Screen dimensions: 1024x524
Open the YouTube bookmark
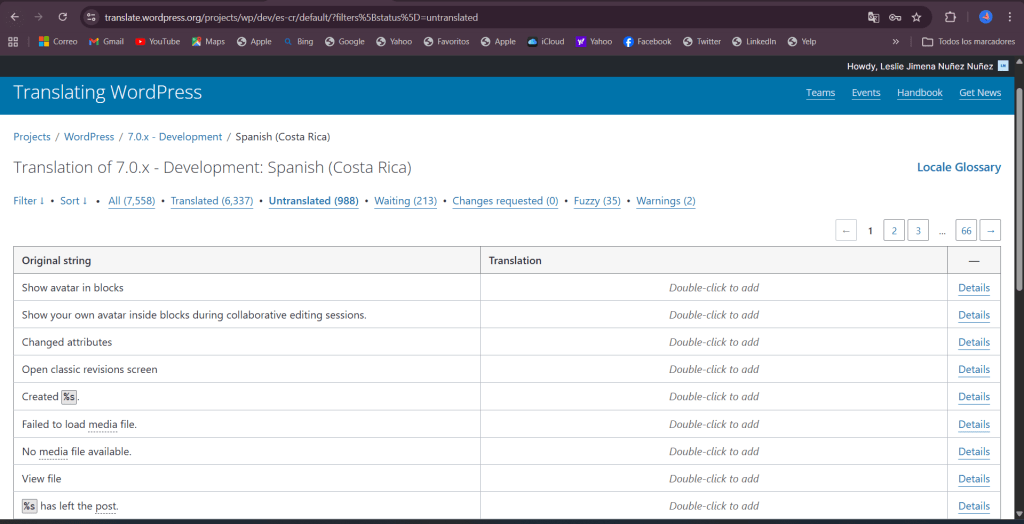(x=157, y=42)
